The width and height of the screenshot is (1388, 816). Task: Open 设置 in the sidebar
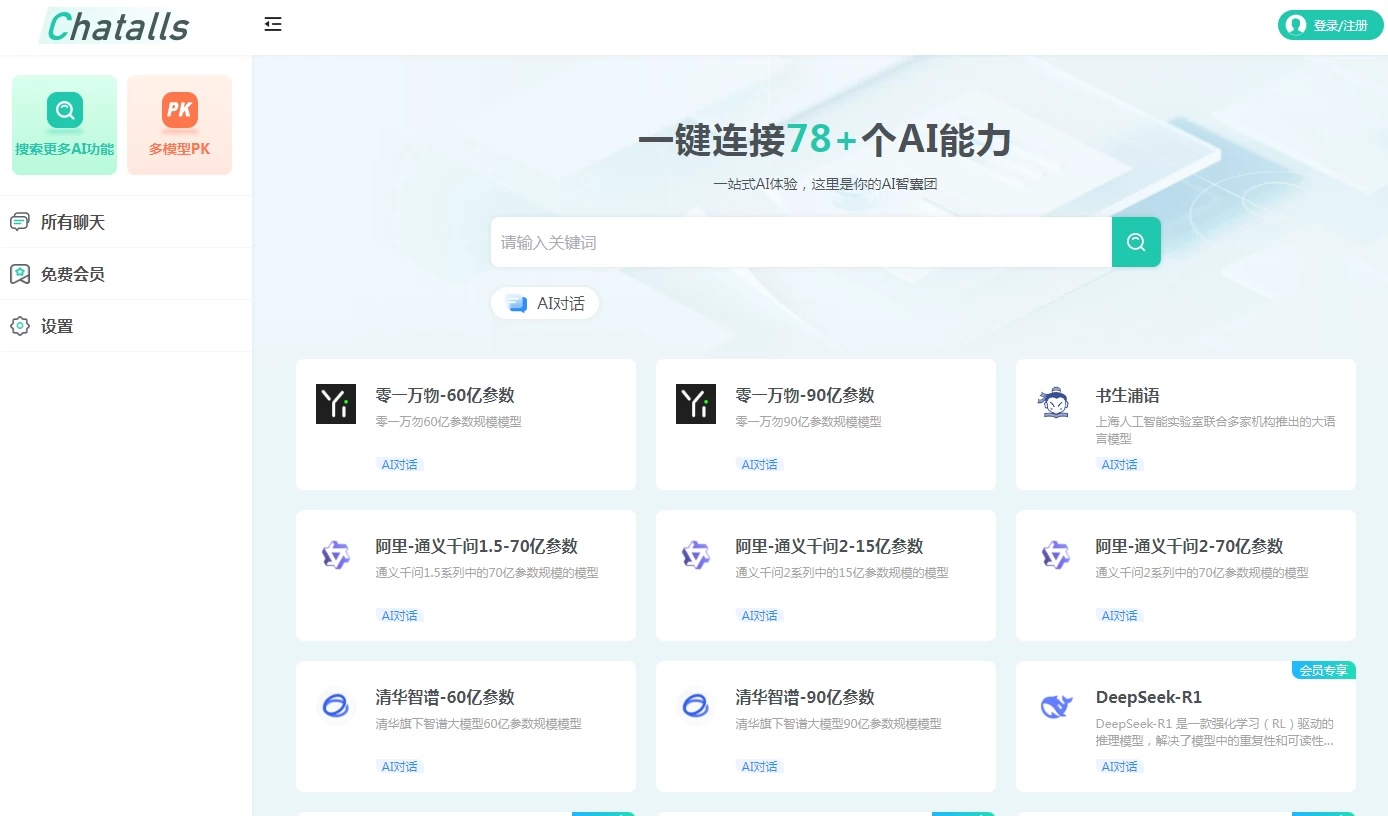[57, 326]
